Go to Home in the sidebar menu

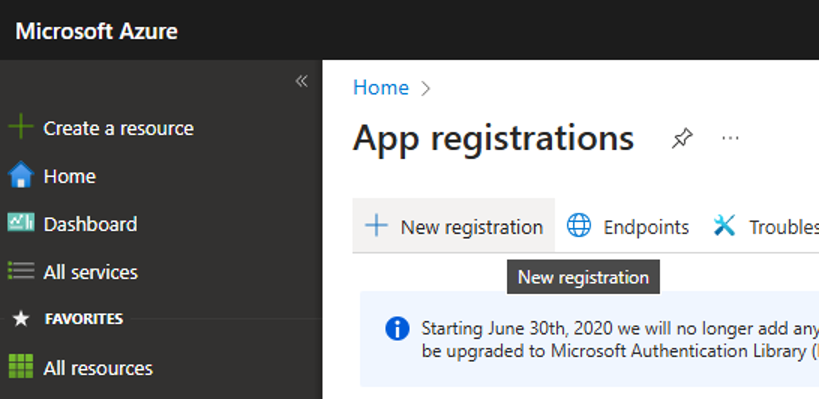(x=70, y=176)
